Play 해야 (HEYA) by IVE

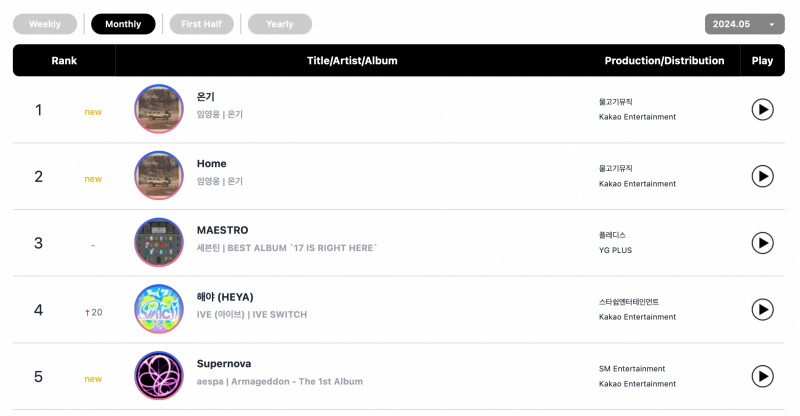point(762,309)
